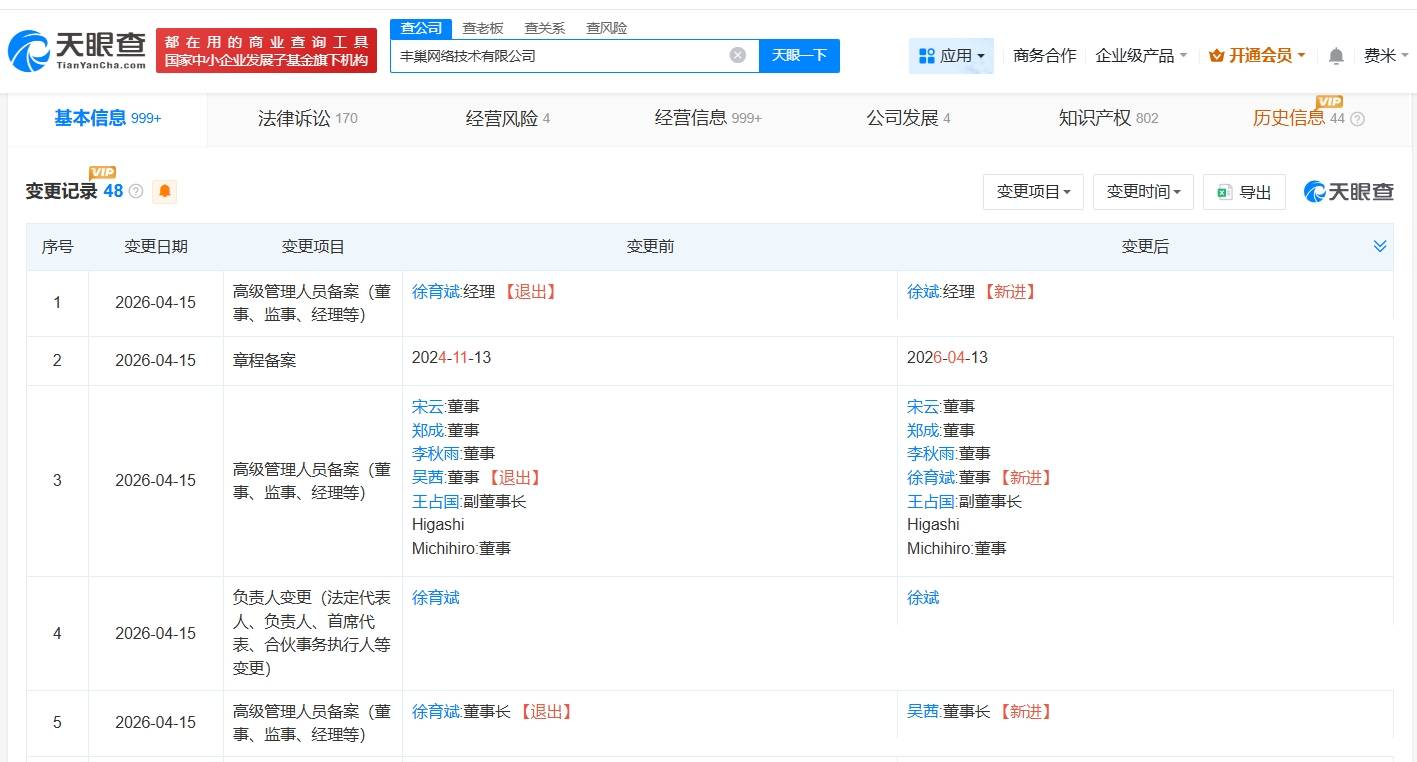
Task: Click the alert bell next to 变更记录
Action: click(x=165, y=191)
